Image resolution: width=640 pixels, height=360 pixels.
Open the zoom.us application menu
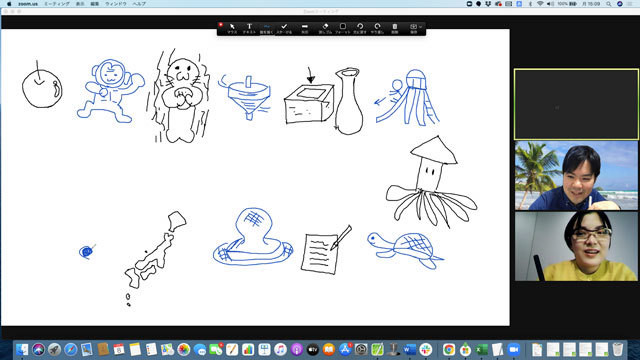[28, 4]
